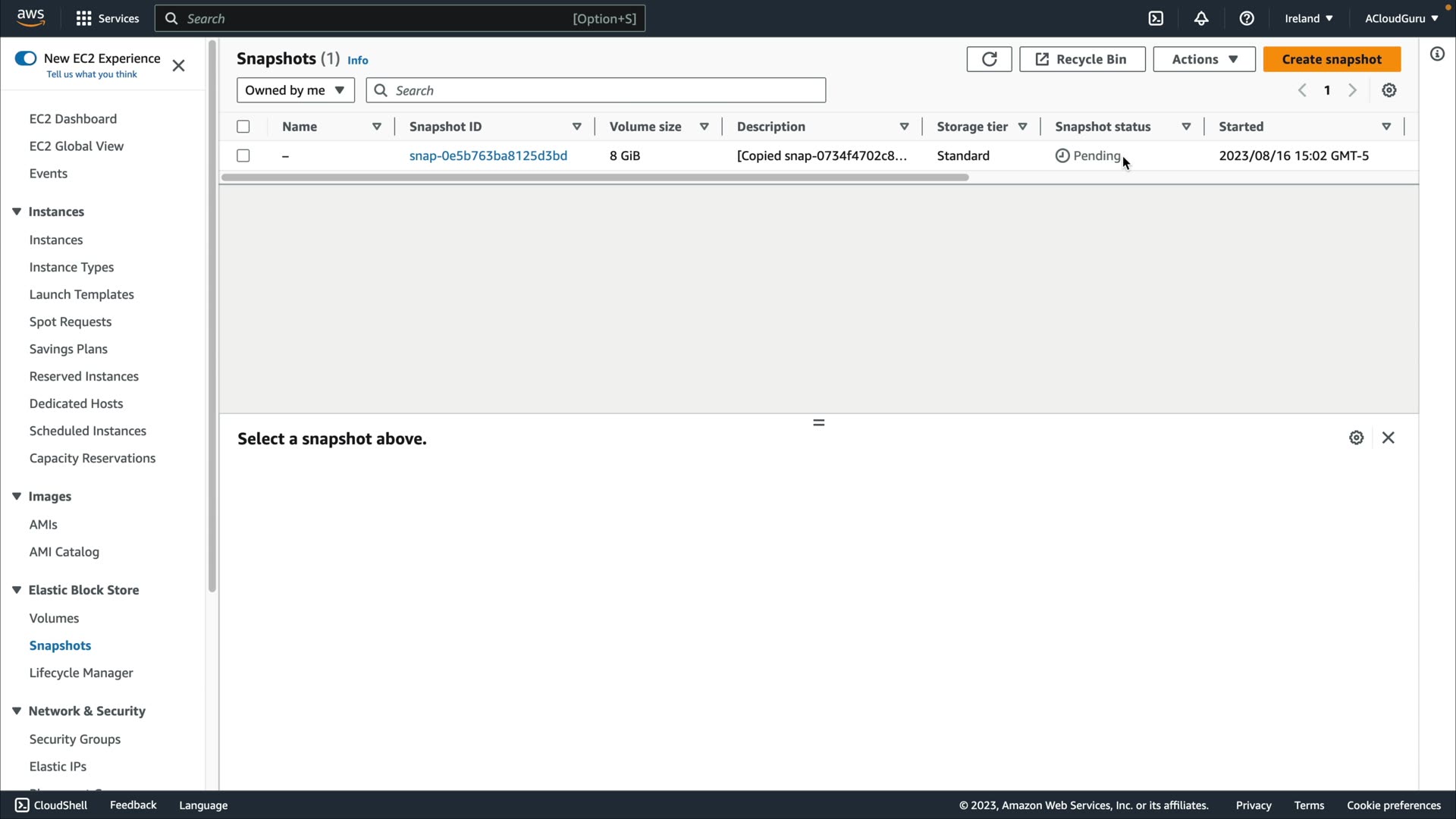Go to AMIs in the sidebar
The image size is (1456, 819).
coord(43,524)
